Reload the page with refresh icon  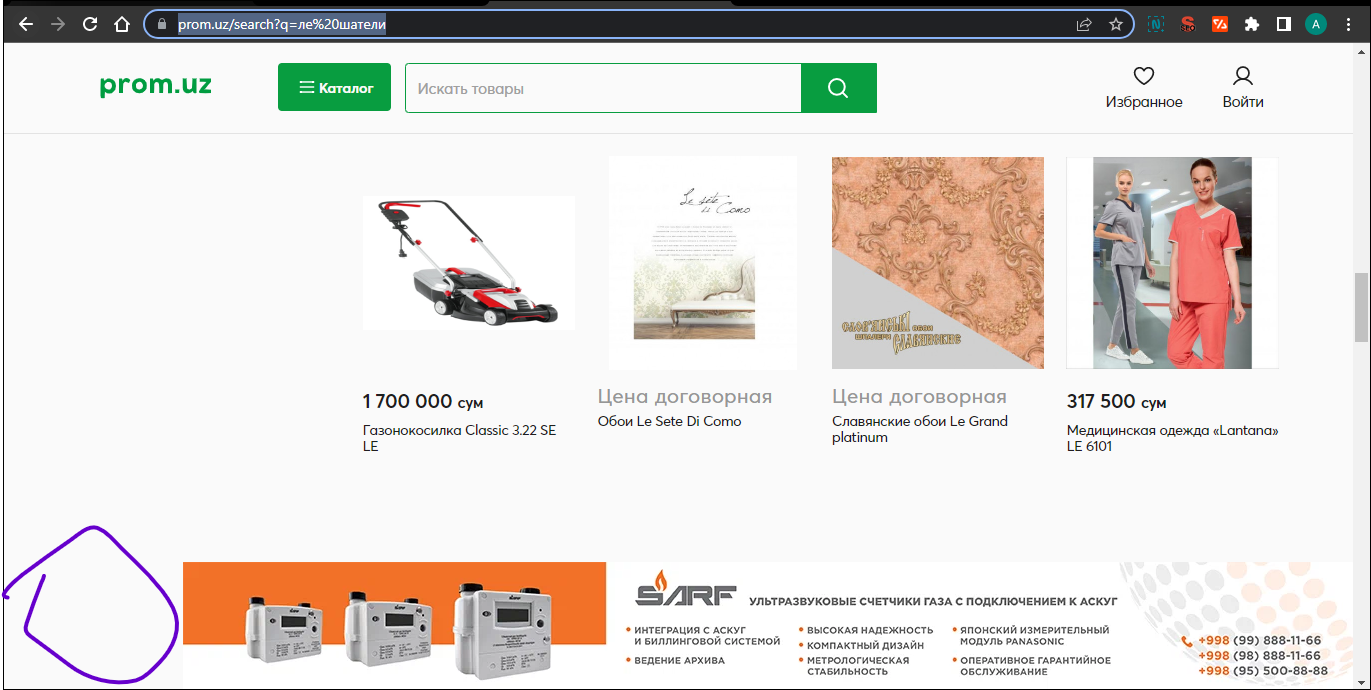coord(90,24)
